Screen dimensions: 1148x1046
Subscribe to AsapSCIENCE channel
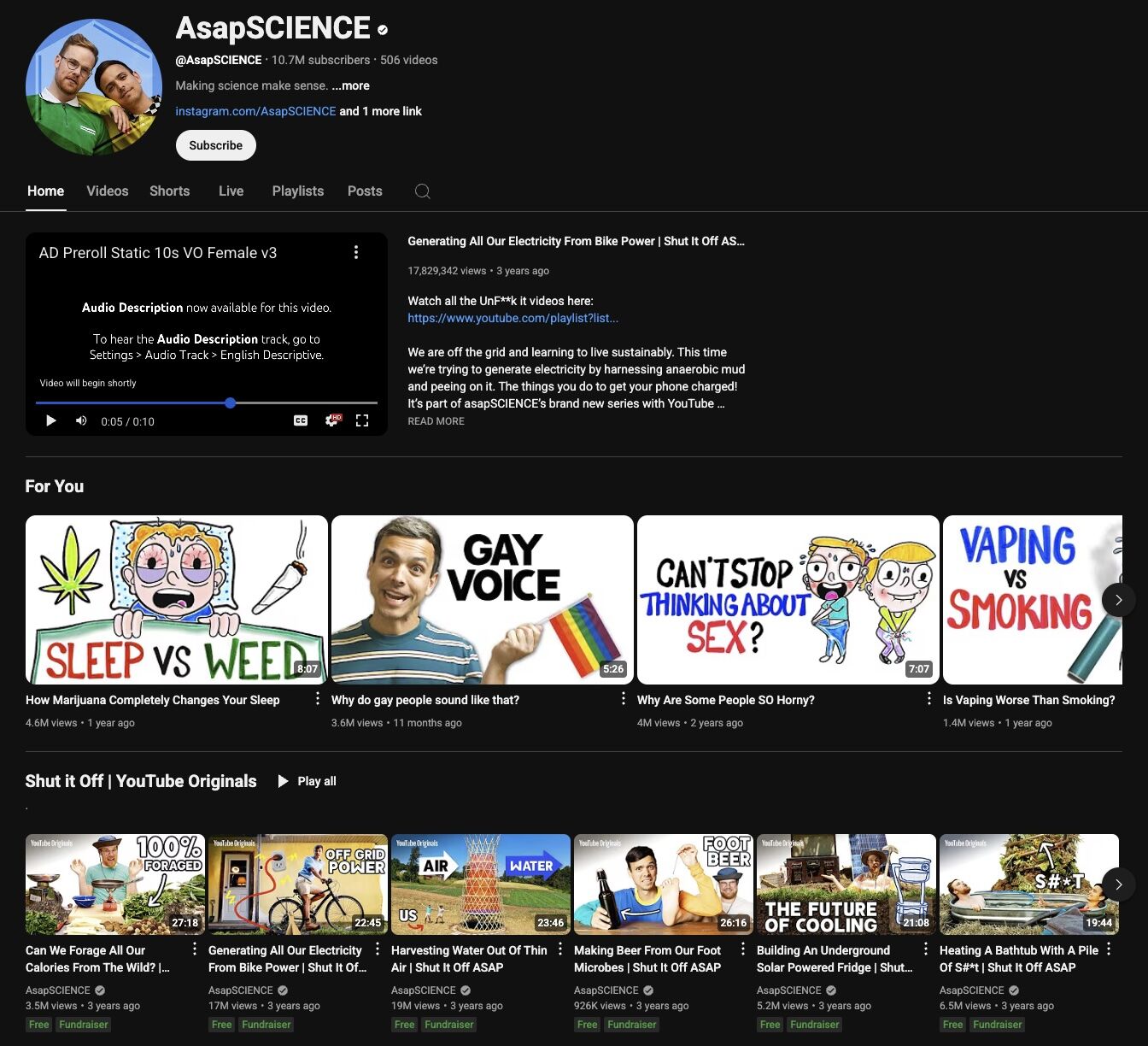pos(216,145)
